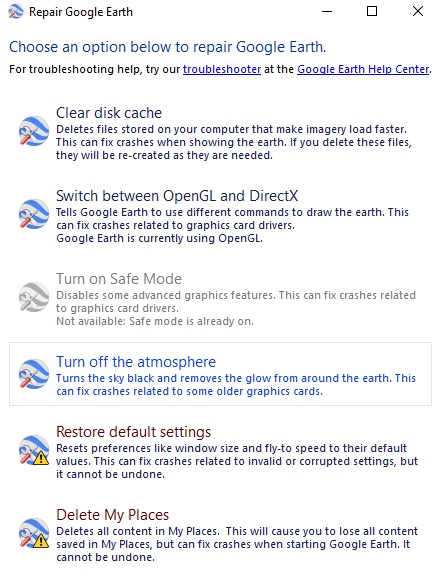433x577 pixels.
Task: Close the Repair Google Earth dialog
Action: pyautogui.click(x=418, y=11)
